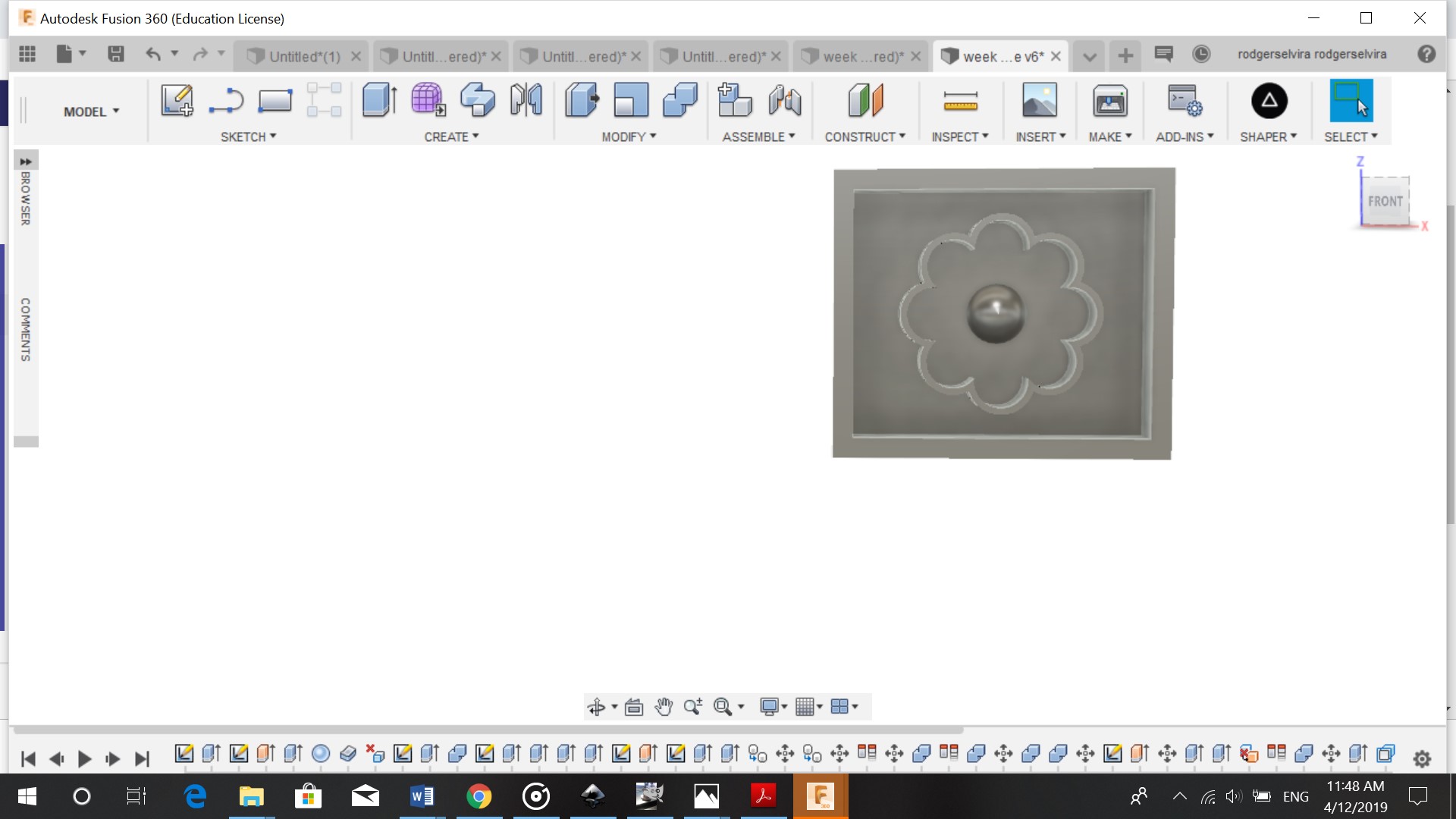The image size is (1456, 819).
Task: Open the Shaper Utilities icon
Action: 1269,100
